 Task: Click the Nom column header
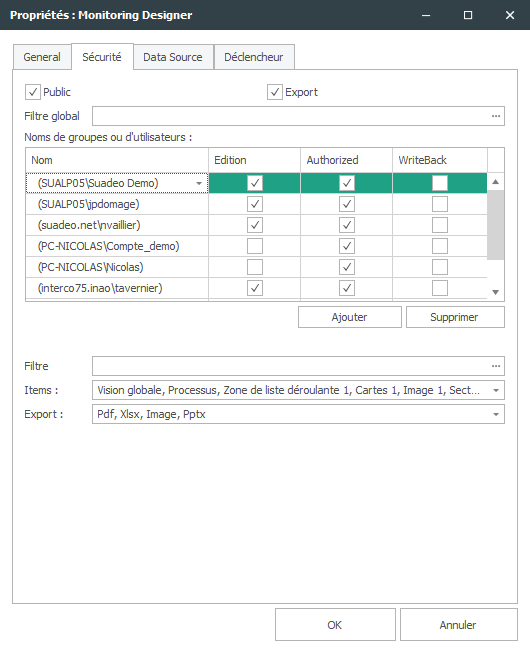coord(117,160)
